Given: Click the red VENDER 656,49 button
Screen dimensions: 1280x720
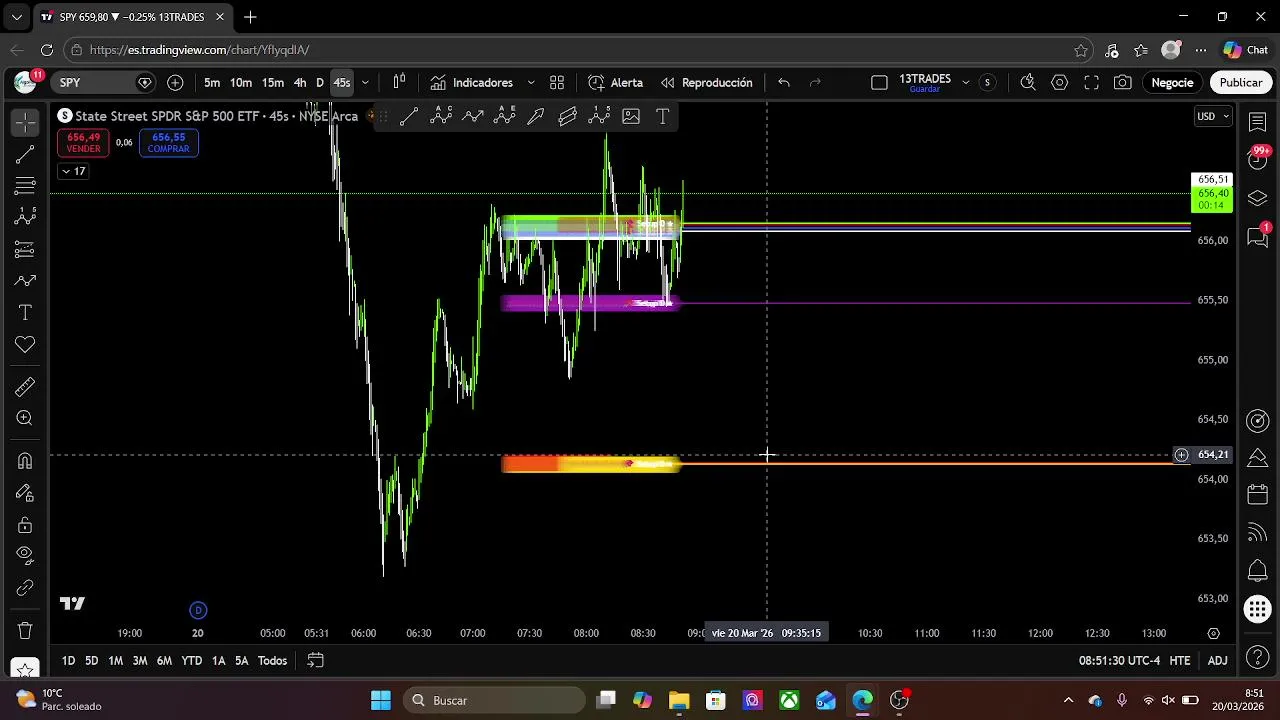Looking at the screenshot, I should (x=83, y=143).
